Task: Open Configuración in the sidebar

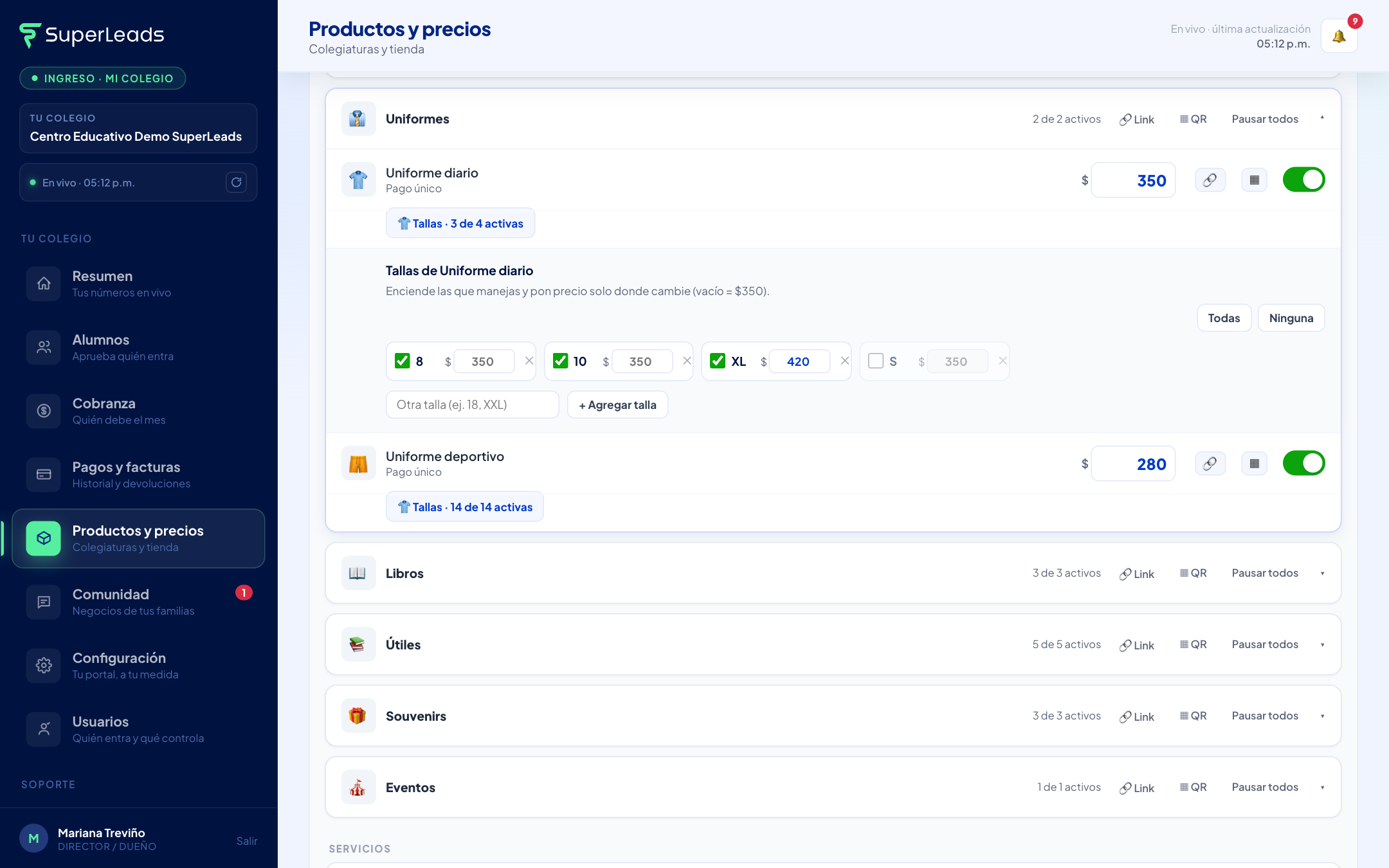Action: pyautogui.click(x=138, y=665)
